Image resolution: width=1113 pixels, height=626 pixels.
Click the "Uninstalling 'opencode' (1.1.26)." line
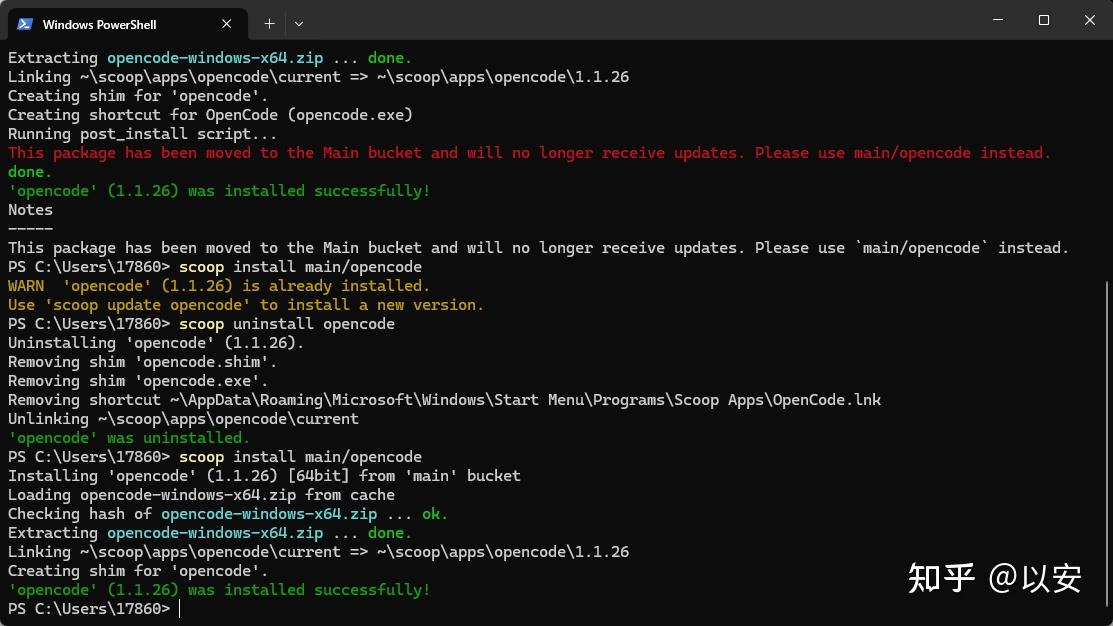156,343
